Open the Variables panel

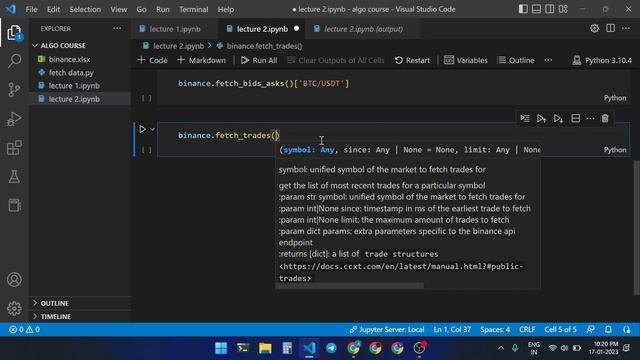[x=466, y=60]
